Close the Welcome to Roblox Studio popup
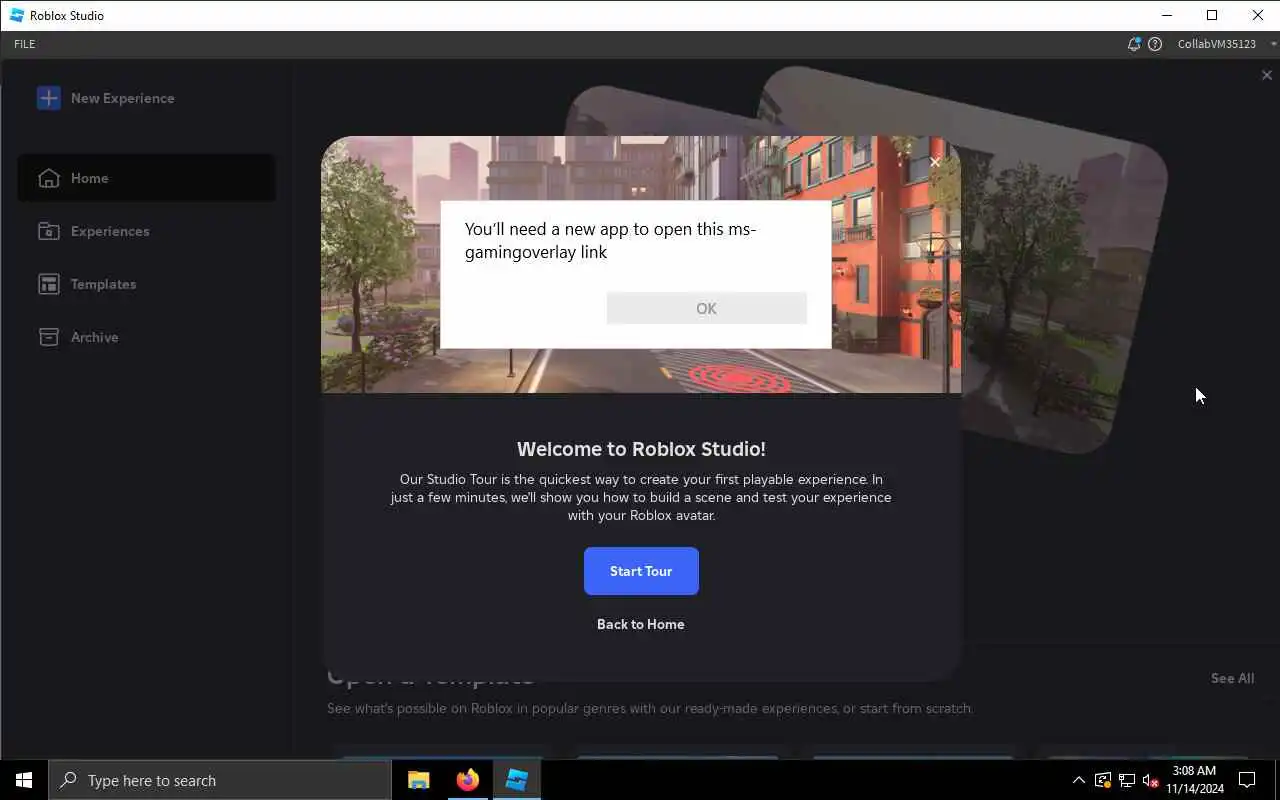 click(x=935, y=162)
